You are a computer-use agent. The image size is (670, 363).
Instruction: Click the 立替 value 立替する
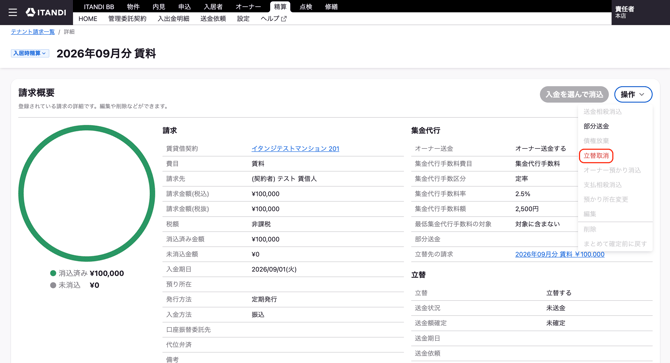click(558, 293)
